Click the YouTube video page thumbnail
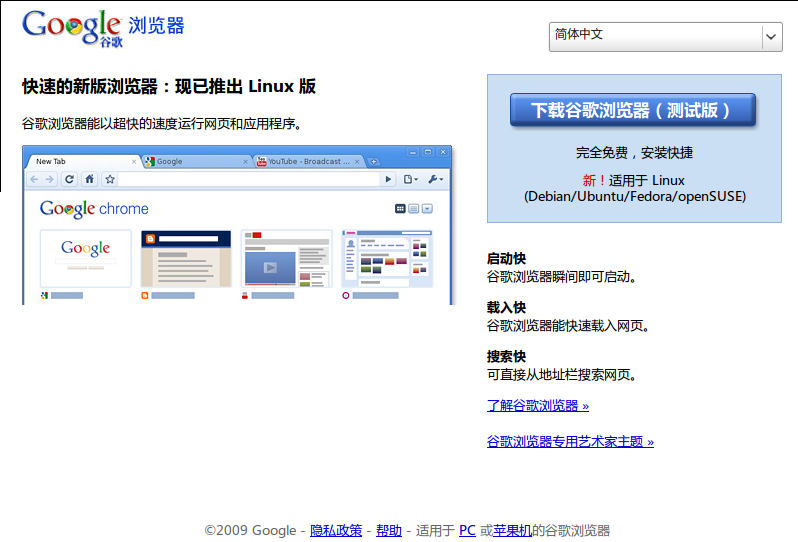 [287, 259]
